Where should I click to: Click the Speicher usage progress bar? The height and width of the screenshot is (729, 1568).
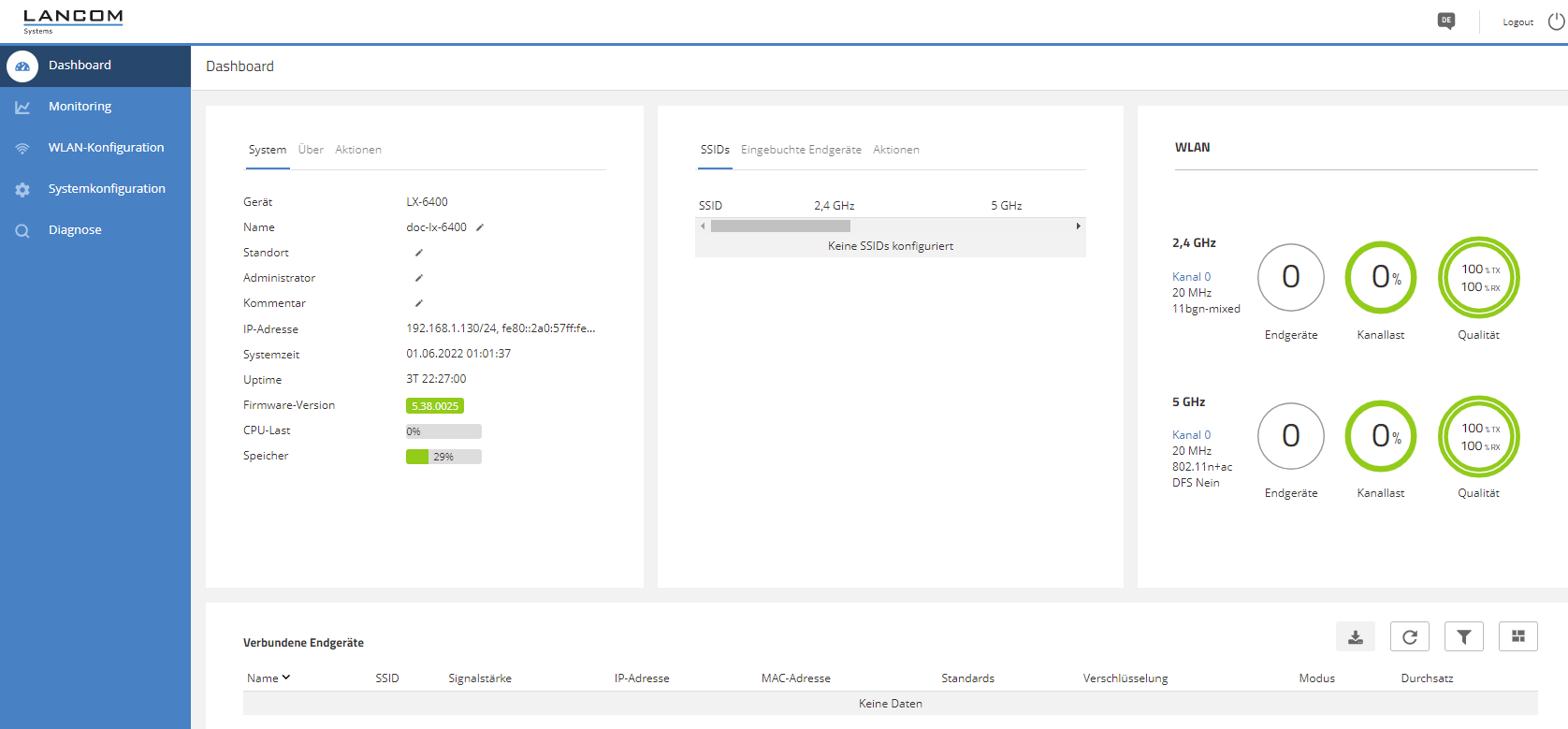pos(443,457)
